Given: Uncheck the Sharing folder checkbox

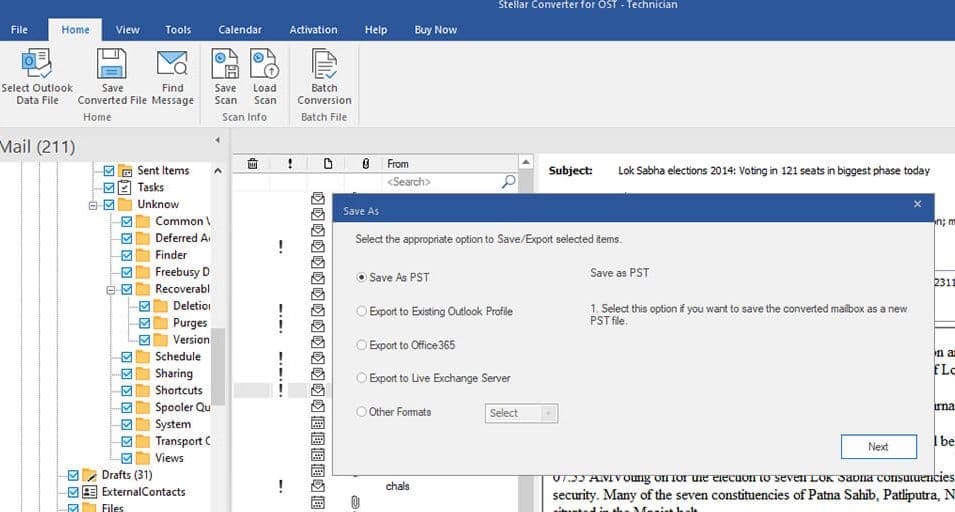Looking at the screenshot, I should click(x=127, y=374).
